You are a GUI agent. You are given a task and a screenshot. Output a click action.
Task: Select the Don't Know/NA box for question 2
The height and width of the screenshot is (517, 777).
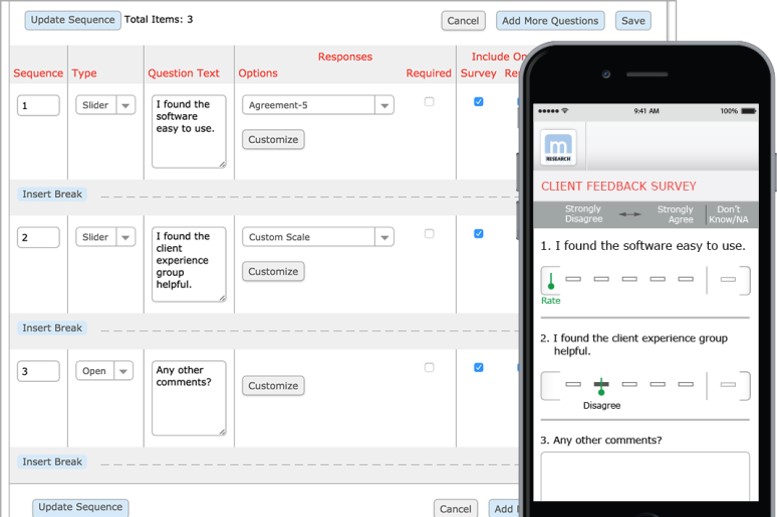(x=728, y=384)
